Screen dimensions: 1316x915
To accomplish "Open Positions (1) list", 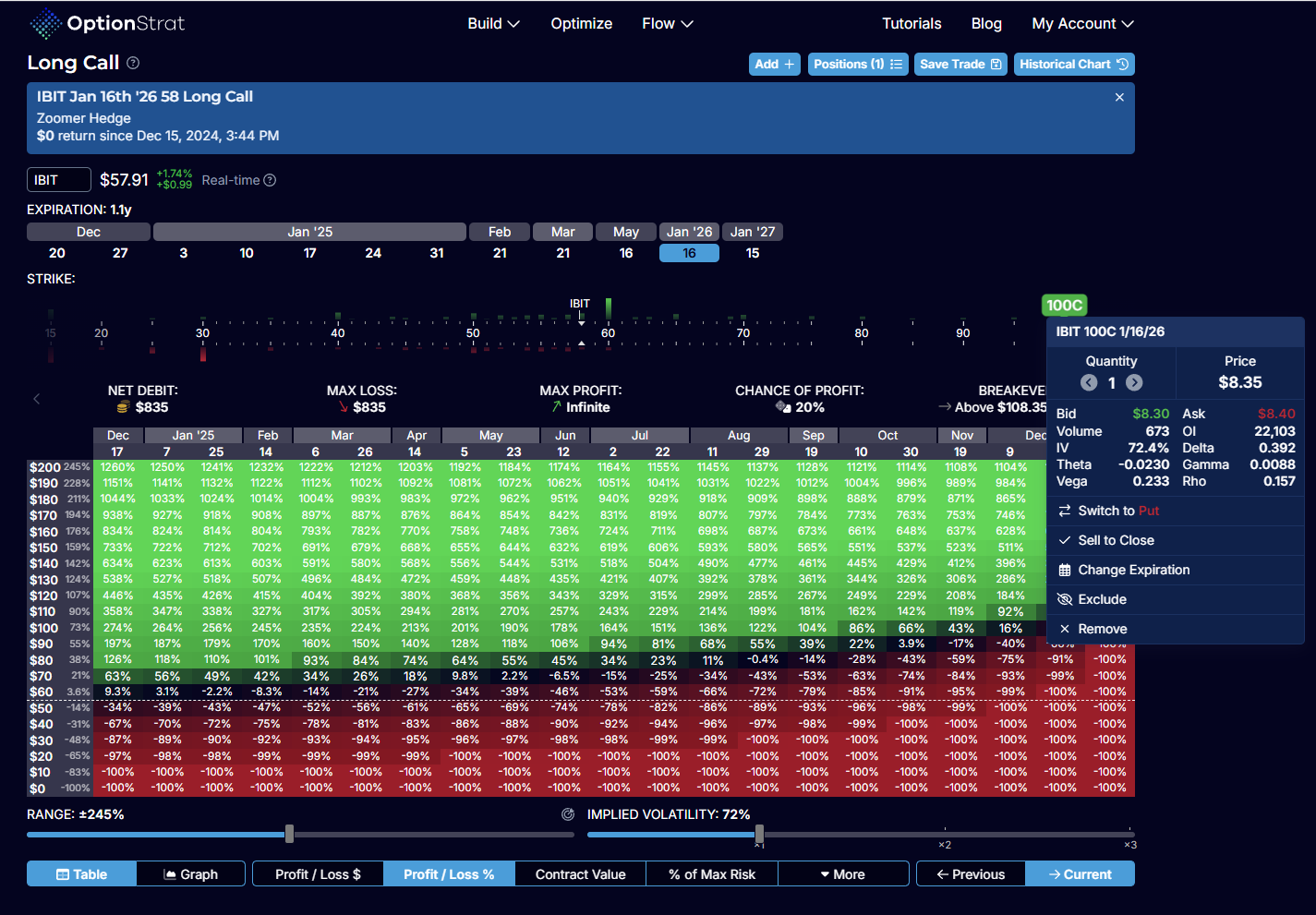I will point(858,64).
